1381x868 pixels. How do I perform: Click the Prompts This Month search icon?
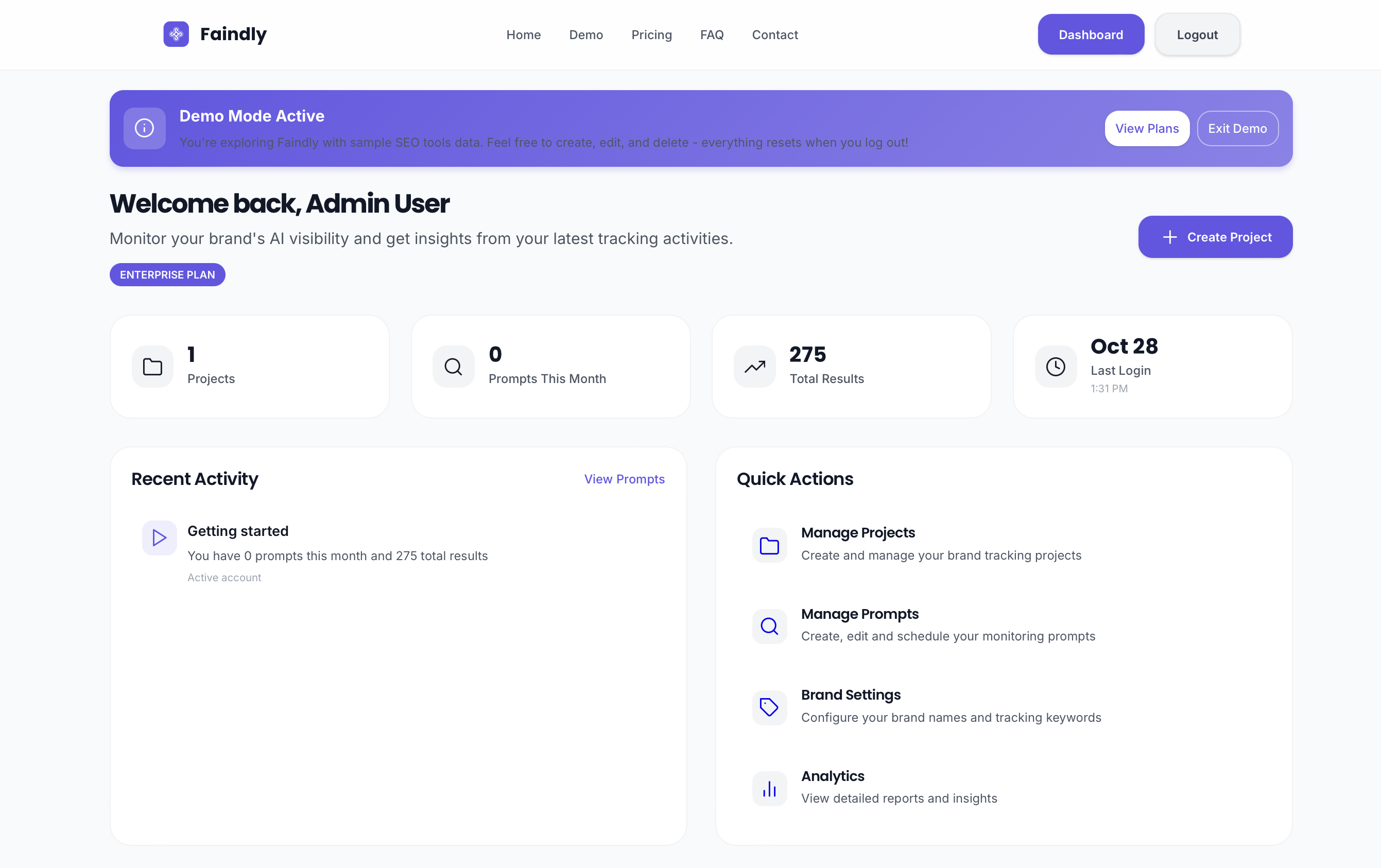[453, 367]
